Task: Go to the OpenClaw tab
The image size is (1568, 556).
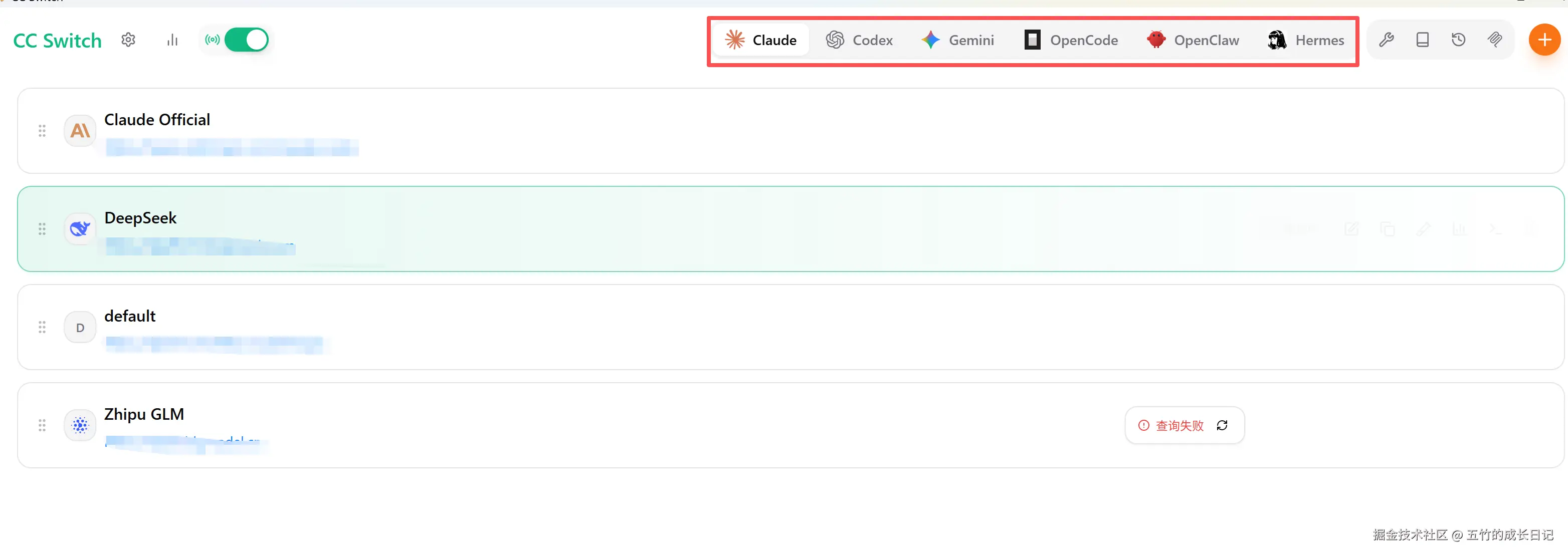Action: (1193, 40)
